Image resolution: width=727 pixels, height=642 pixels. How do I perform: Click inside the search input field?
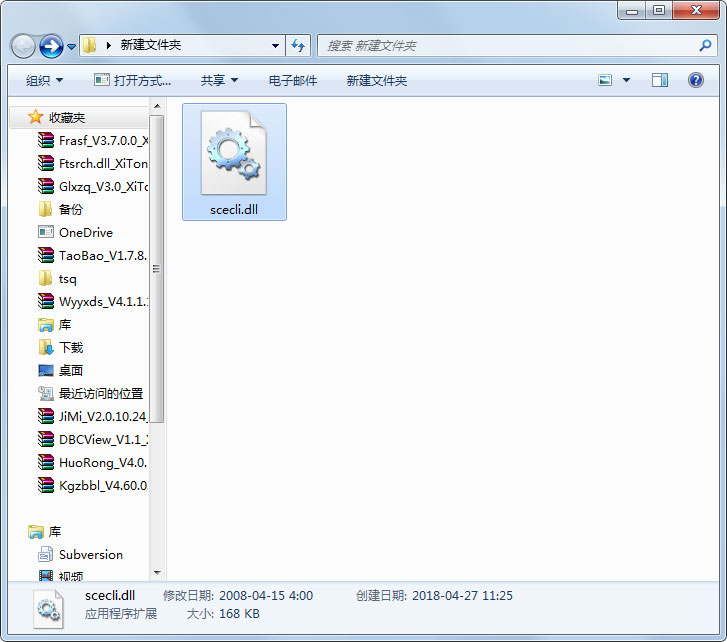pyautogui.click(x=505, y=45)
